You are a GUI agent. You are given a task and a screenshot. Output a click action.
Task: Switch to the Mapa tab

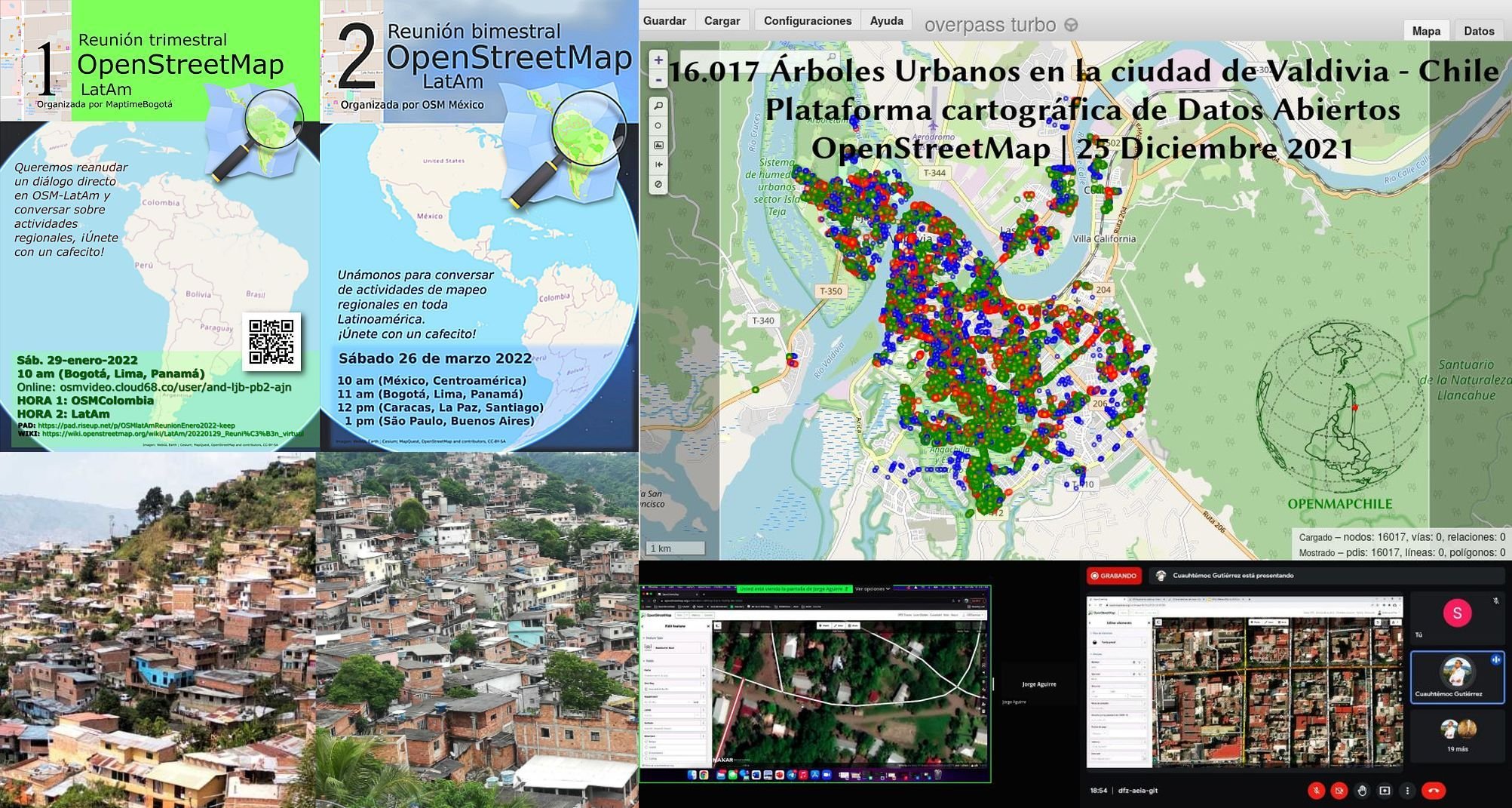1425,31
